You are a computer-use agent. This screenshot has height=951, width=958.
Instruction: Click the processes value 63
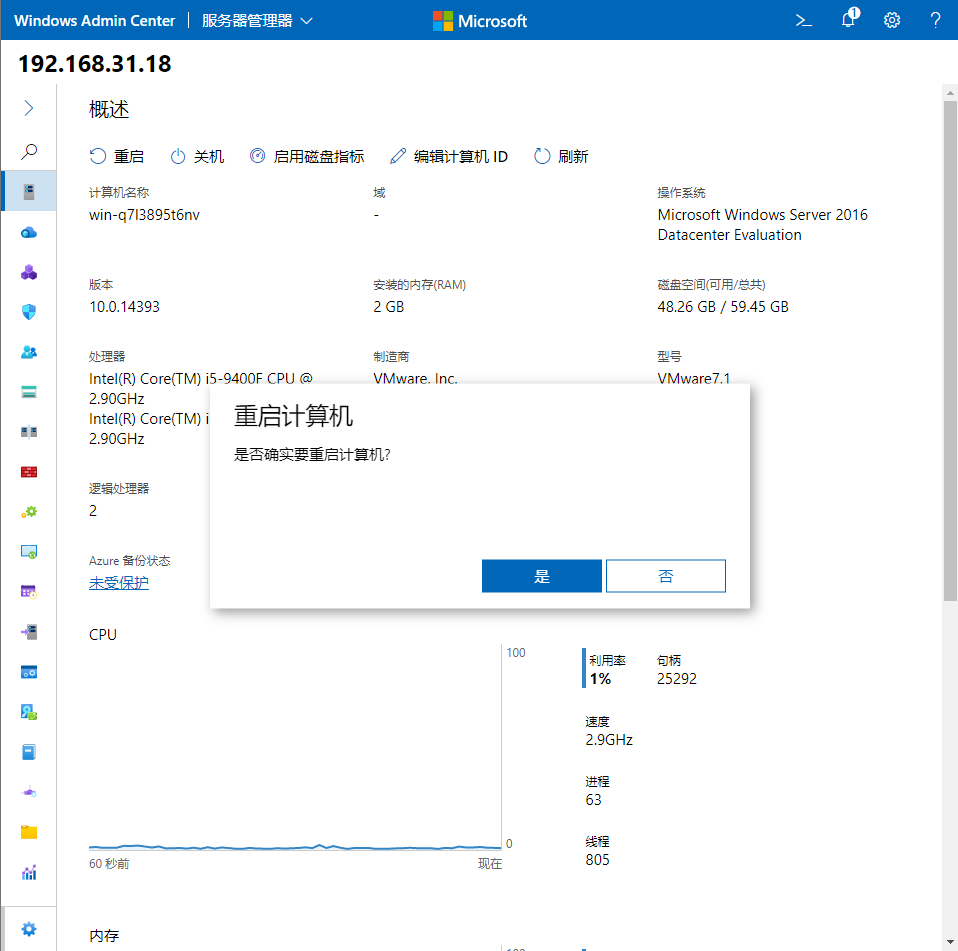click(593, 800)
